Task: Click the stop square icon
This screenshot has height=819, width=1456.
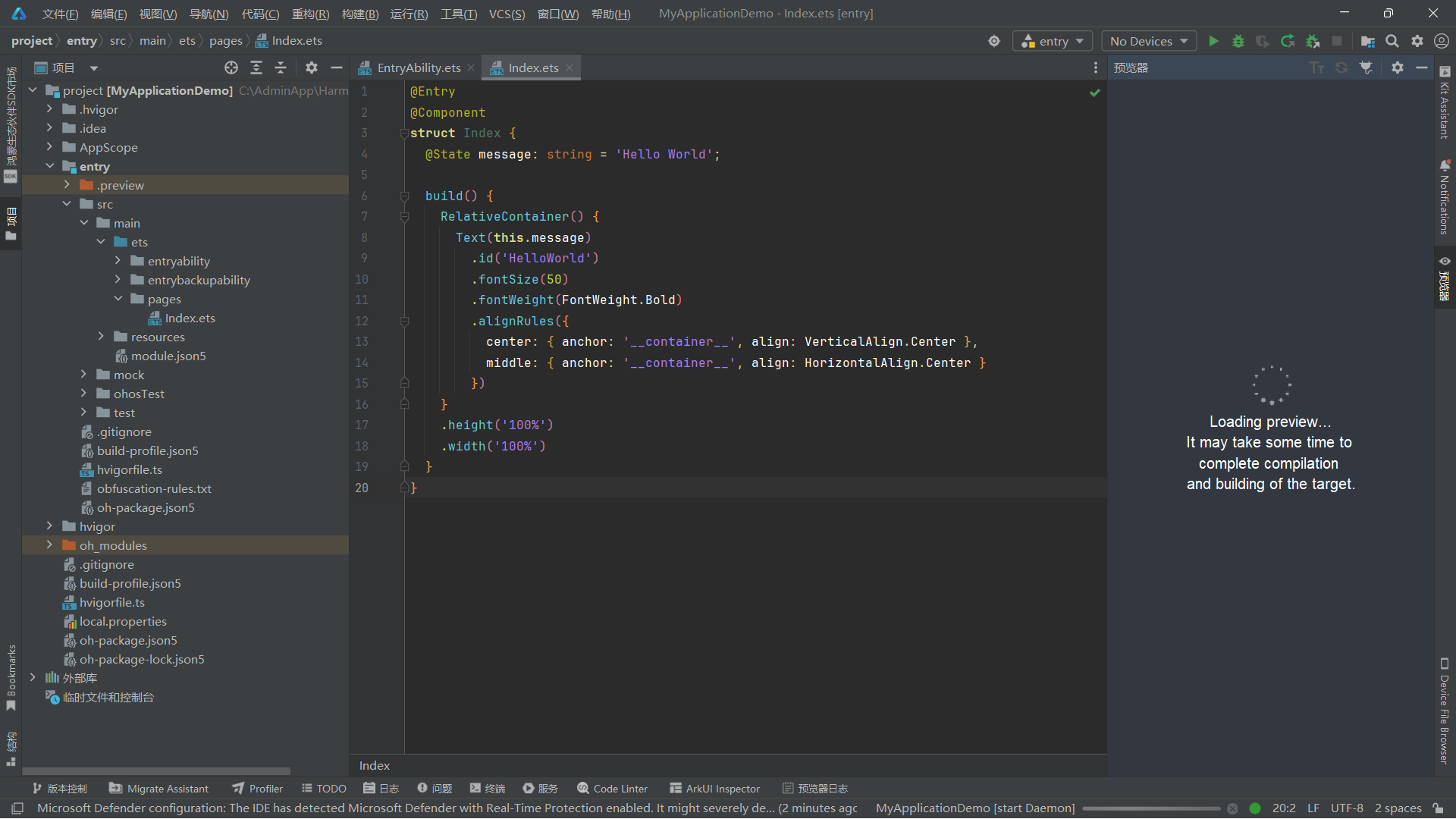Action: (1337, 41)
